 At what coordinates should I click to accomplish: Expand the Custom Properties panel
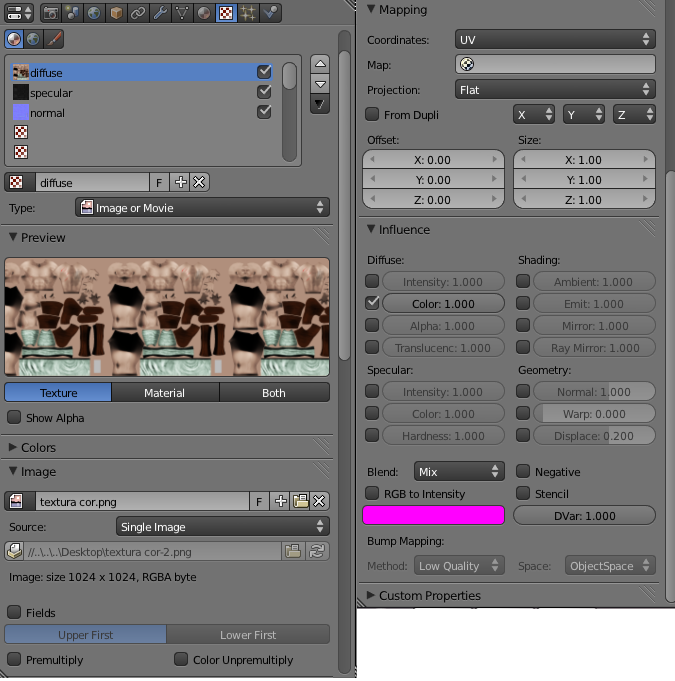371,595
